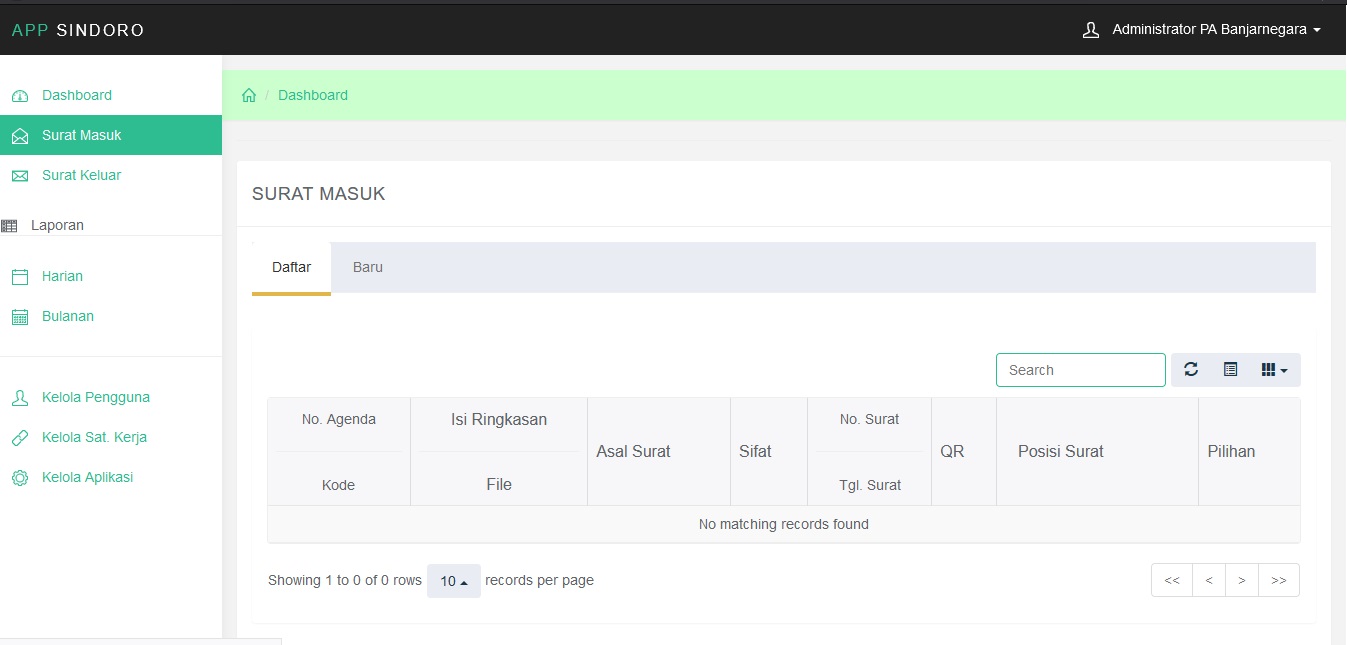
Task: Open the records per page dropdown
Action: coord(454,581)
